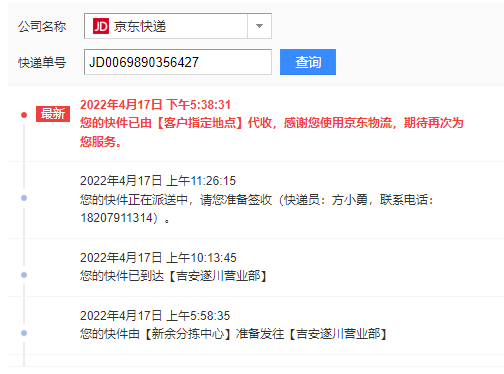The height and width of the screenshot is (374, 504).
Task: Select the 京东快递 company combo box
Action: point(178,26)
